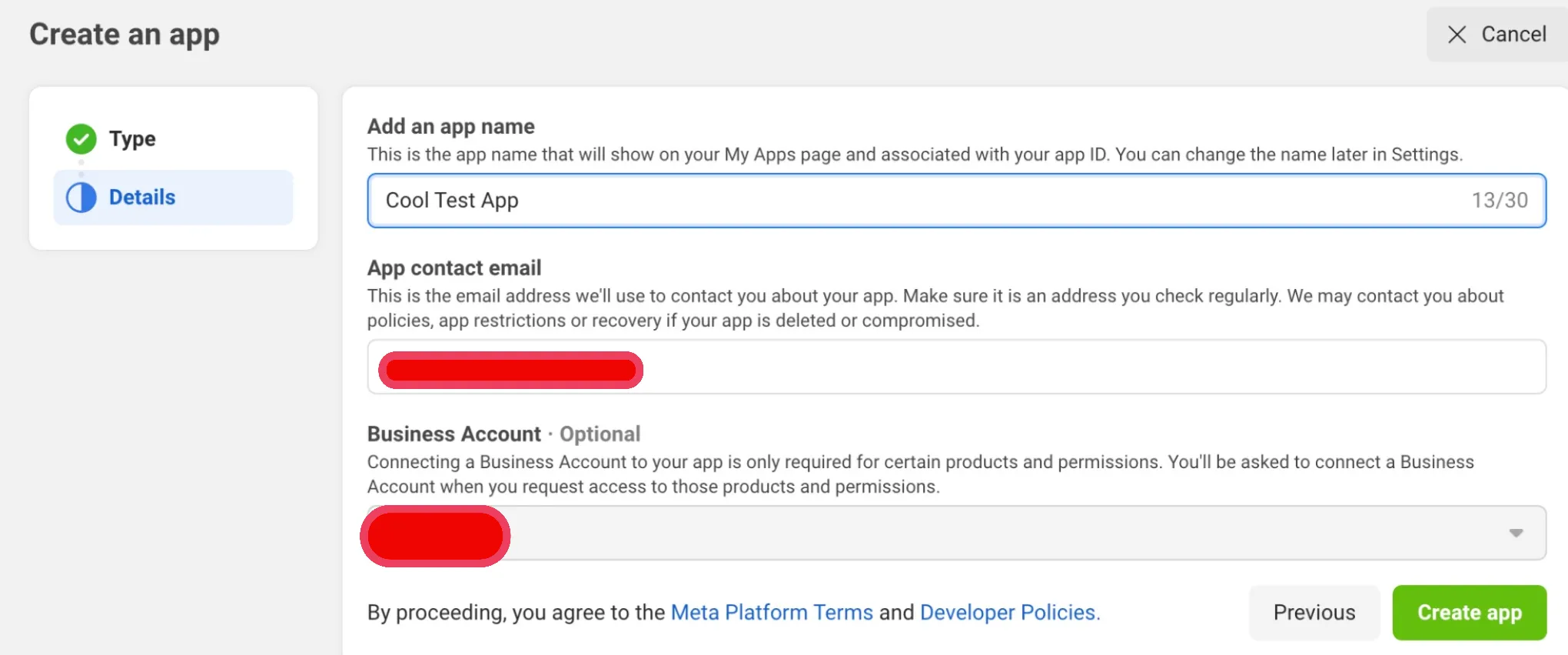The width and height of the screenshot is (1568, 655).
Task: Click the Create an app page title
Action: point(125,35)
